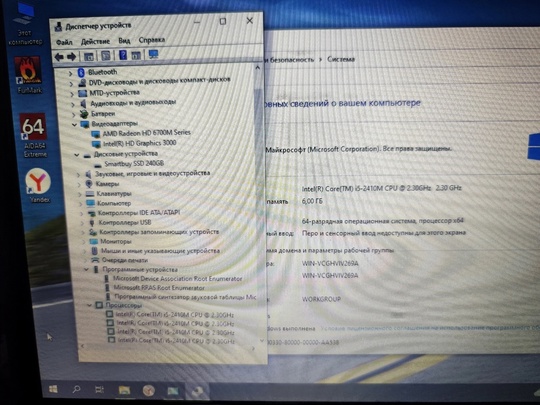The height and width of the screenshot is (405, 540).
Task: Click the scroll up arrow in Device Manager
Action: (257, 68)
